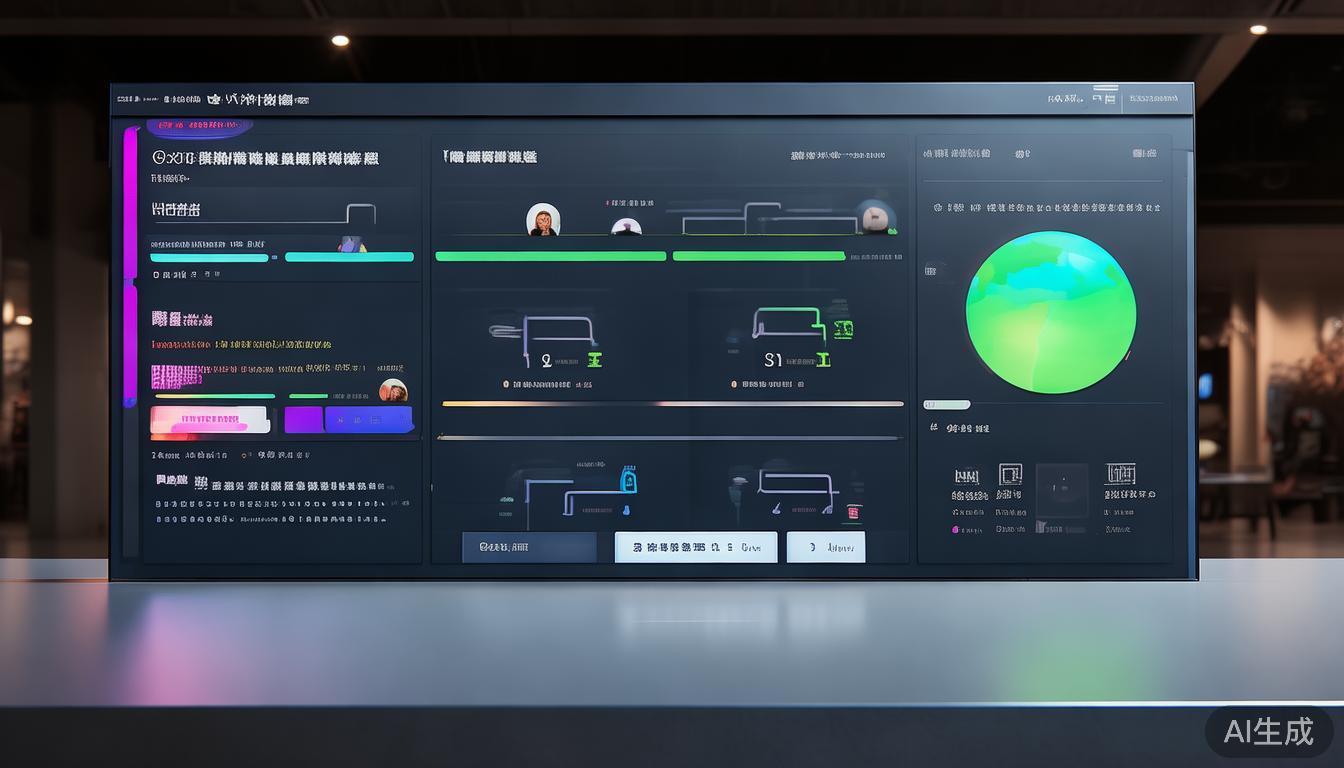Image resolution: width=1344 pixels, height=768 pixels.
Task: Click the green device icon next to S1
Action: (x=842, y=328)
